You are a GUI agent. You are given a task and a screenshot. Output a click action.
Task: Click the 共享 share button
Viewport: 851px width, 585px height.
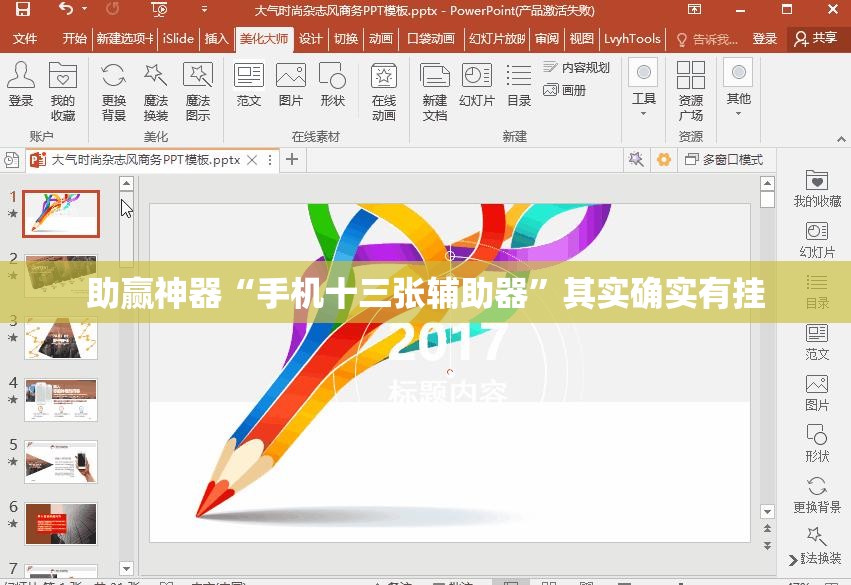(x=815, y=39)
